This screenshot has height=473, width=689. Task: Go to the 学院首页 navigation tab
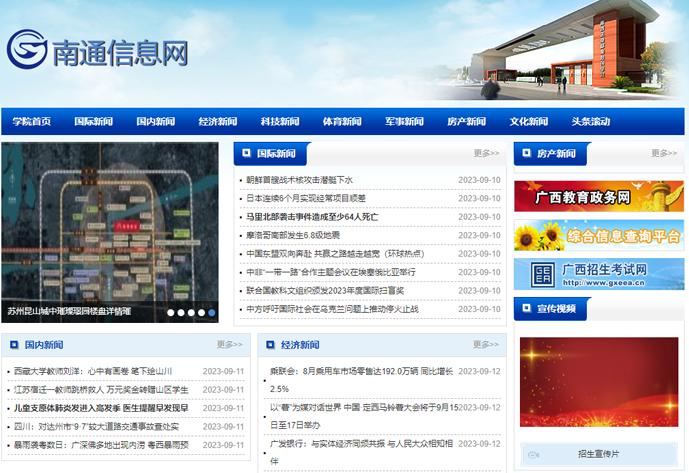point(32,121)
